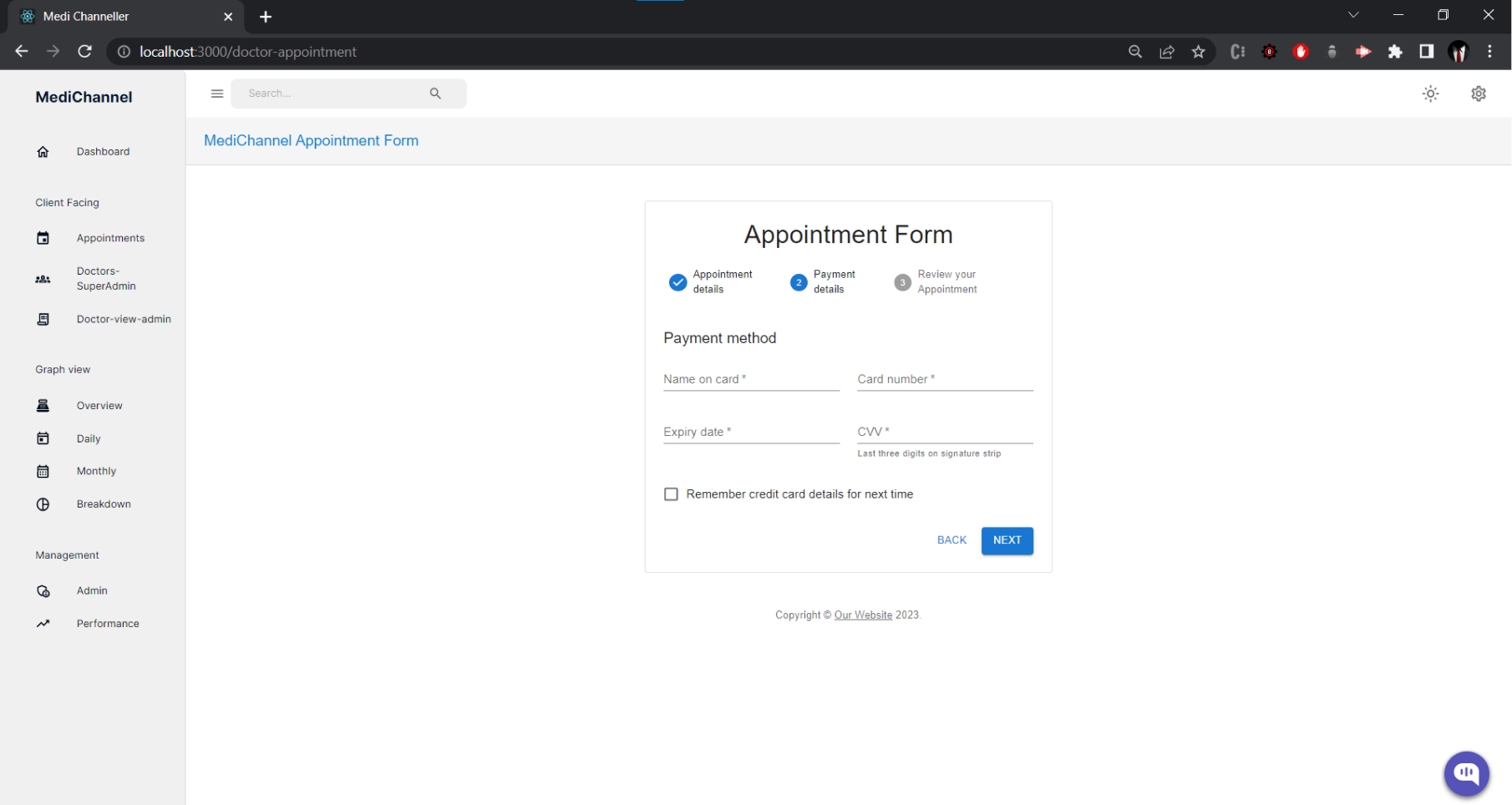Toggle light mode with the sun icon
Image resolution: width=1512 pixels, height=805 pixels.
pos(1430,94)
